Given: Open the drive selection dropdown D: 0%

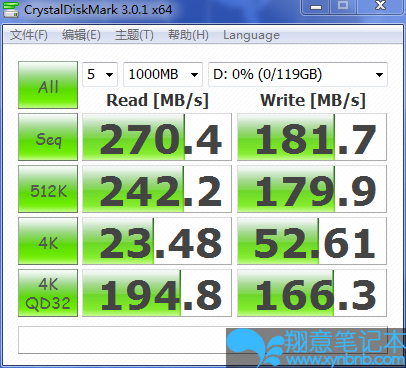Looking at the screenshot, I should click(x=298, y=74).
